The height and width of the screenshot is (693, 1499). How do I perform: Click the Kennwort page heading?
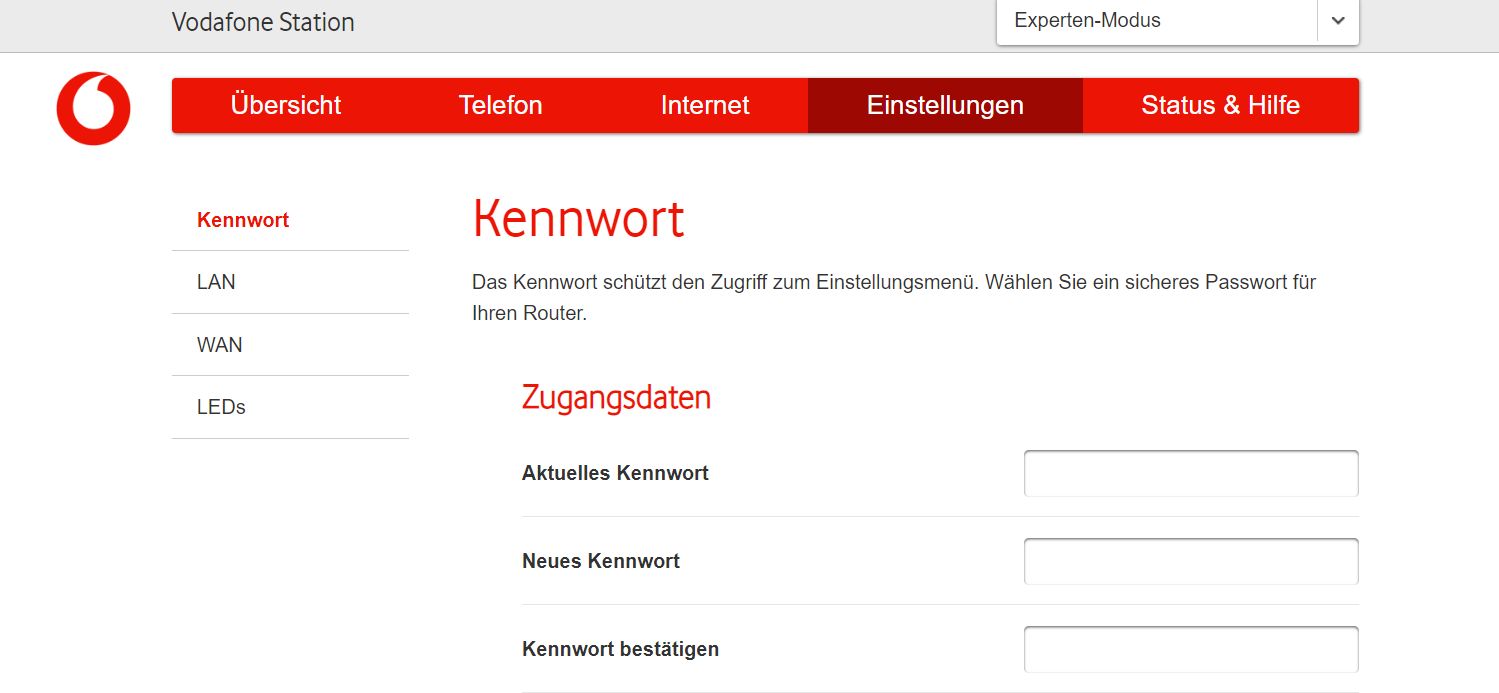coord(578,219)
